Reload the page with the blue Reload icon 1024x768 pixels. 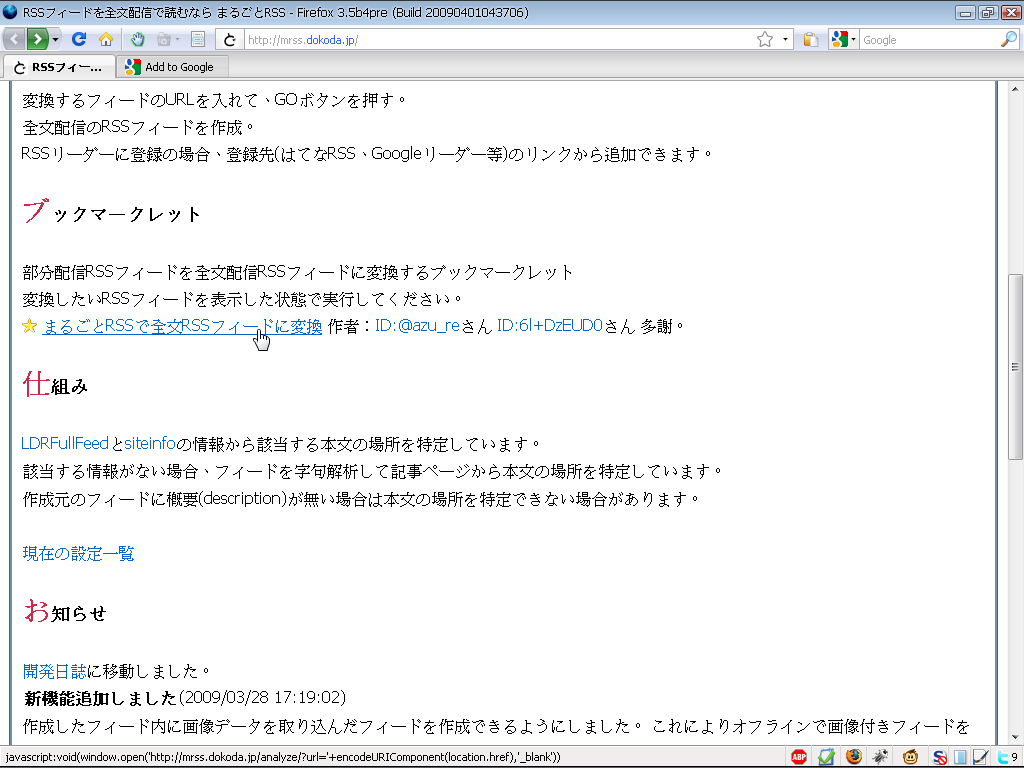point(79,40)
